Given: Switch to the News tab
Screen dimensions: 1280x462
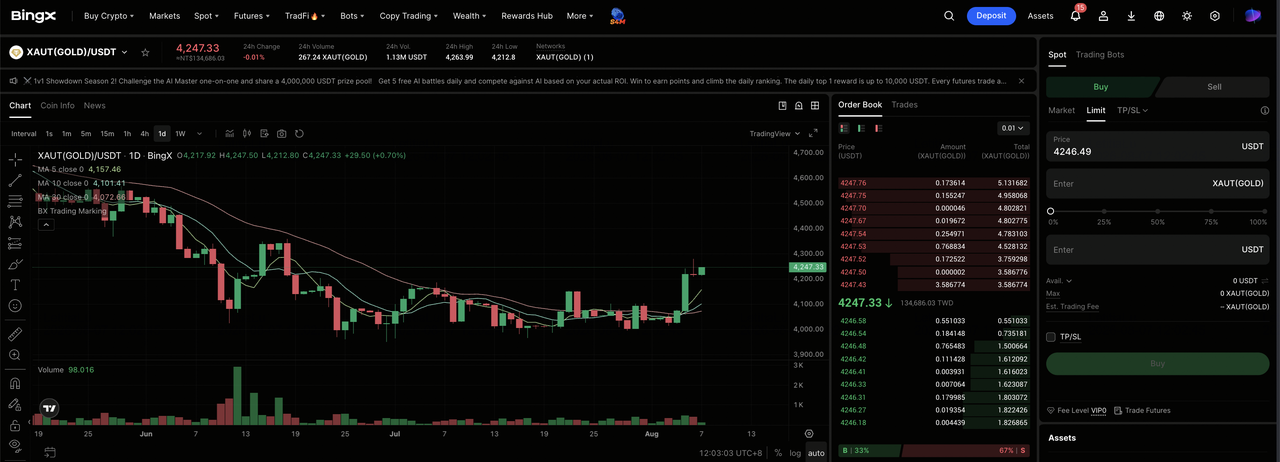Looking at the screenshot, I should (x=94, y=105).
